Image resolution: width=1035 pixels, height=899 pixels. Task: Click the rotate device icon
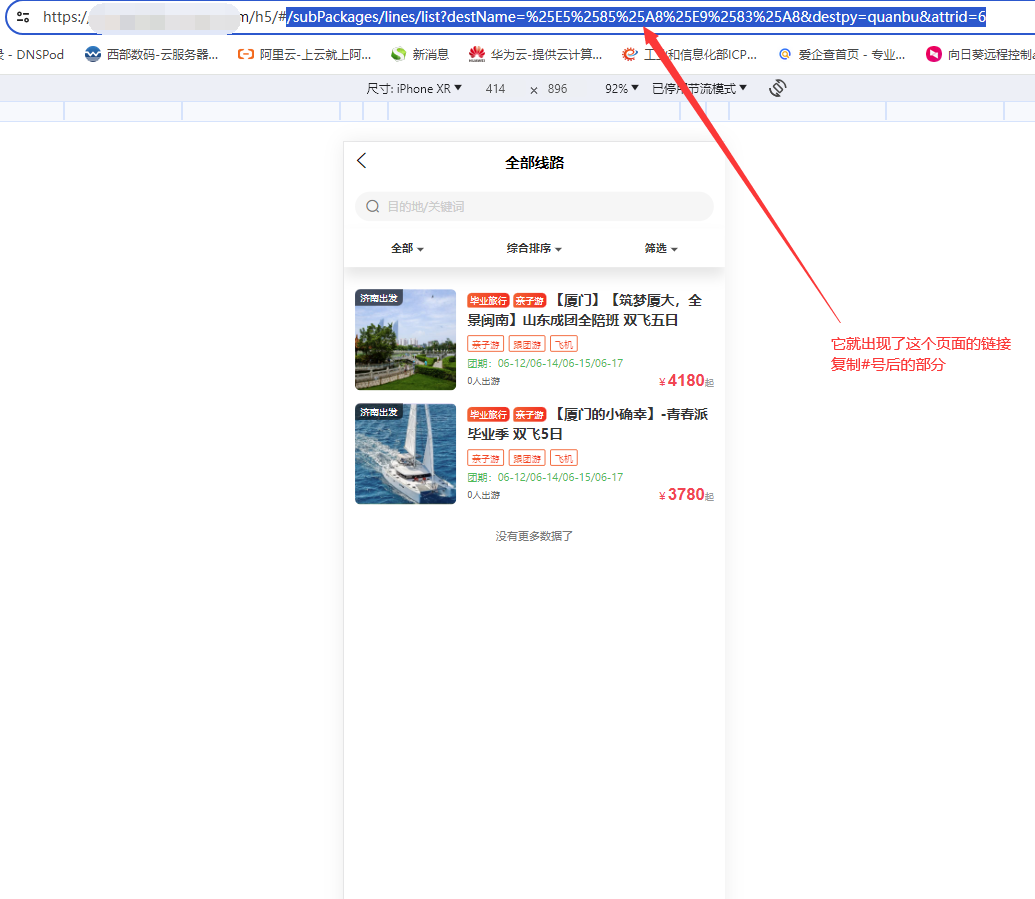point(778,88)
